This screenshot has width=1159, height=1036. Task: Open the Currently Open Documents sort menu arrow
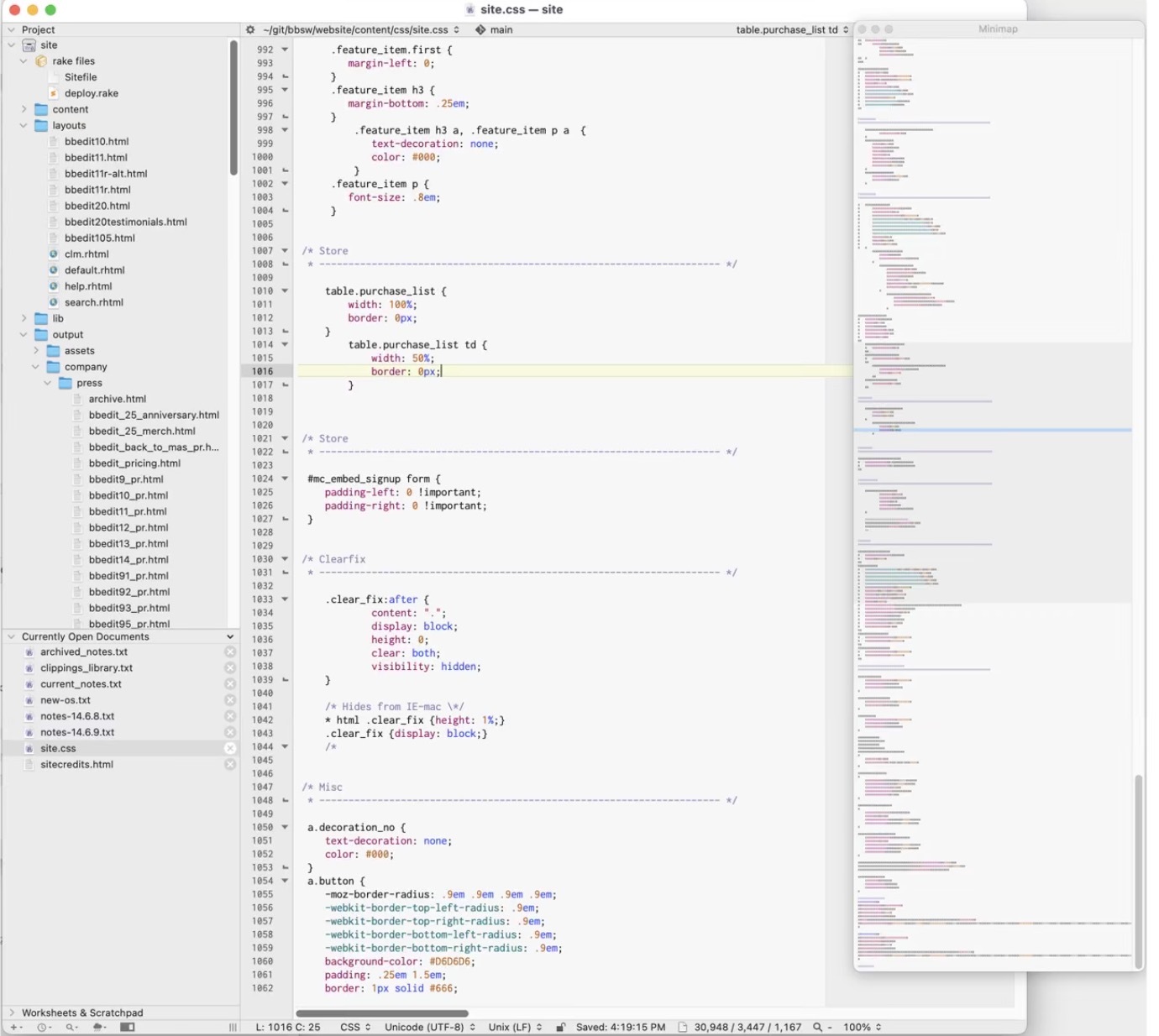point(230,636)
